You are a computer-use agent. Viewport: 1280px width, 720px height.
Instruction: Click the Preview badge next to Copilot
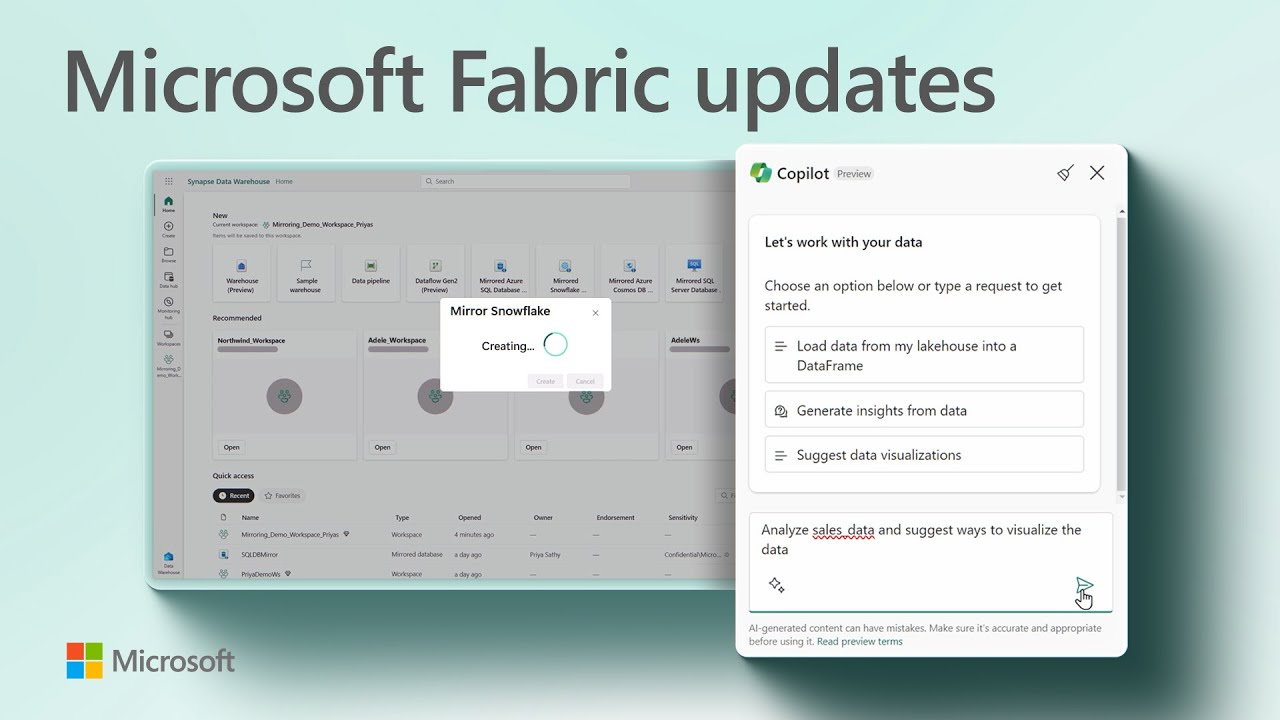click(x=854, y=174)
